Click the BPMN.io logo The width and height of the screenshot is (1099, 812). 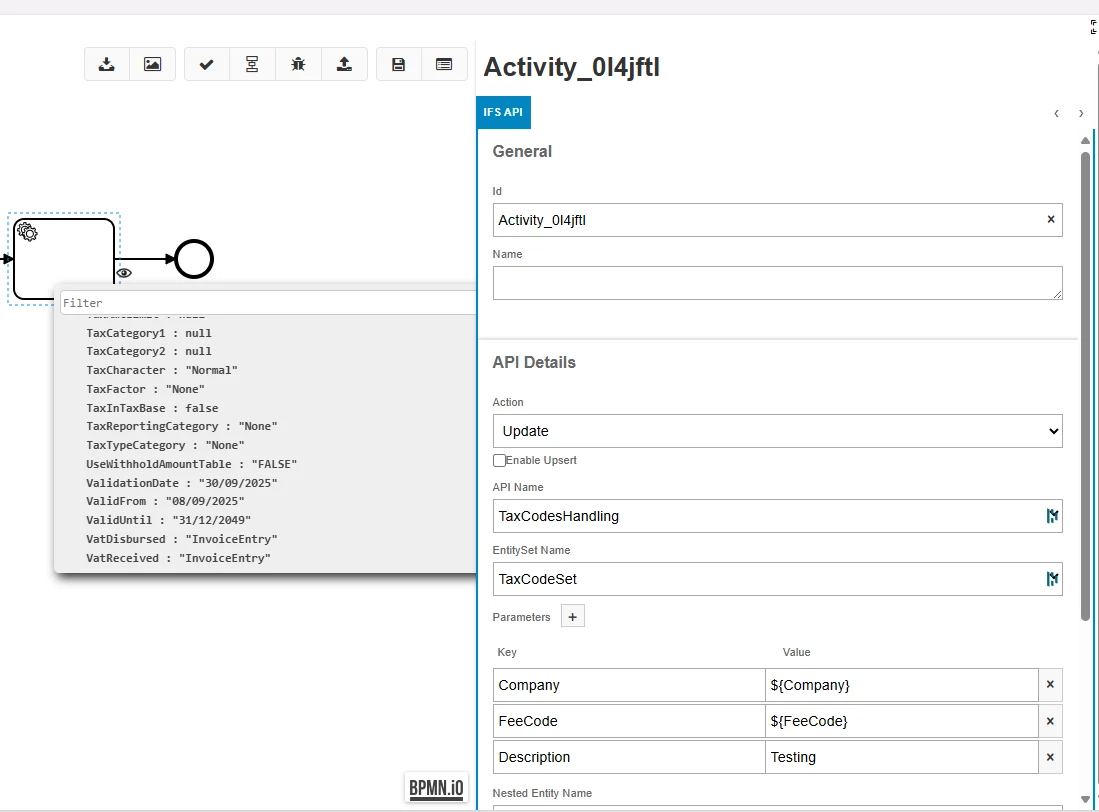[436, 787]
